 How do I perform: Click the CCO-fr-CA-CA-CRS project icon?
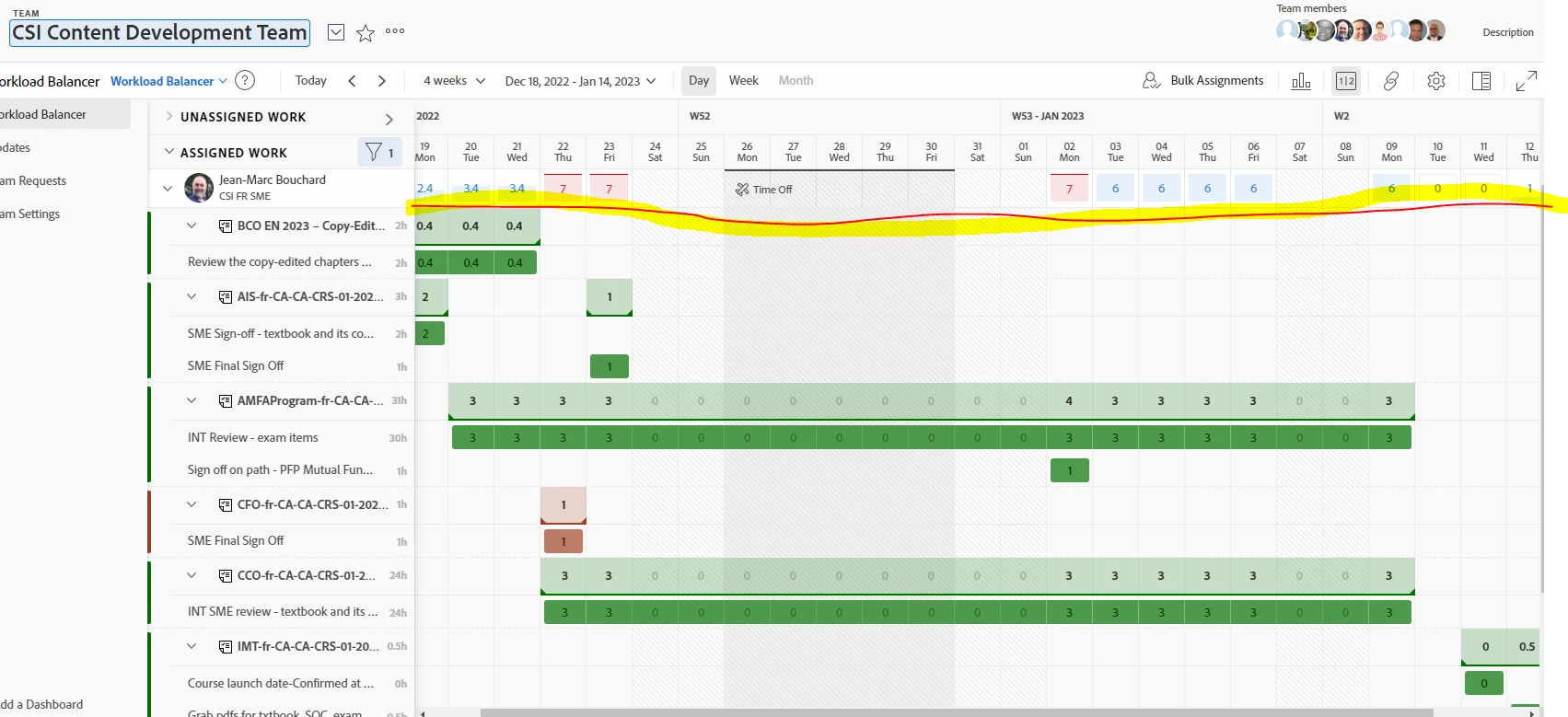[x=226, y=575]
